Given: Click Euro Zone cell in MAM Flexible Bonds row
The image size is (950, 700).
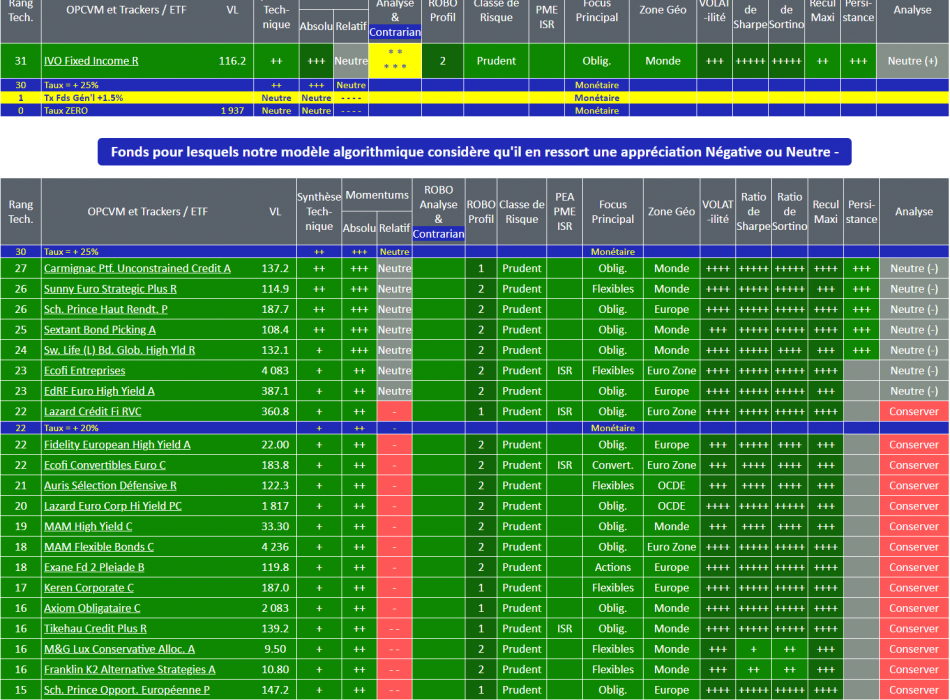Looking at the screenshot, I should [671, 547].
